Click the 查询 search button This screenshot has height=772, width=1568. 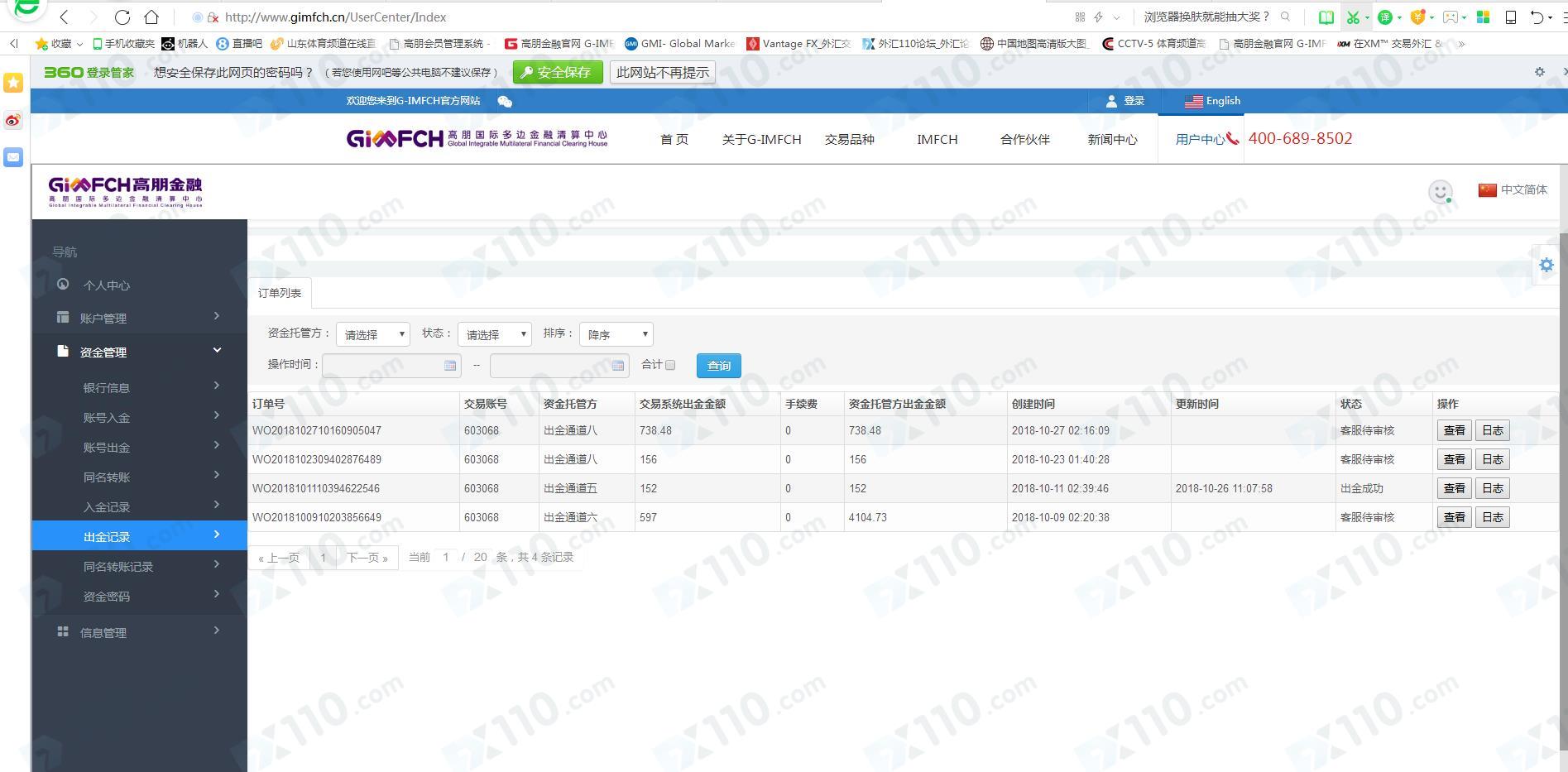tap(718, 365)
